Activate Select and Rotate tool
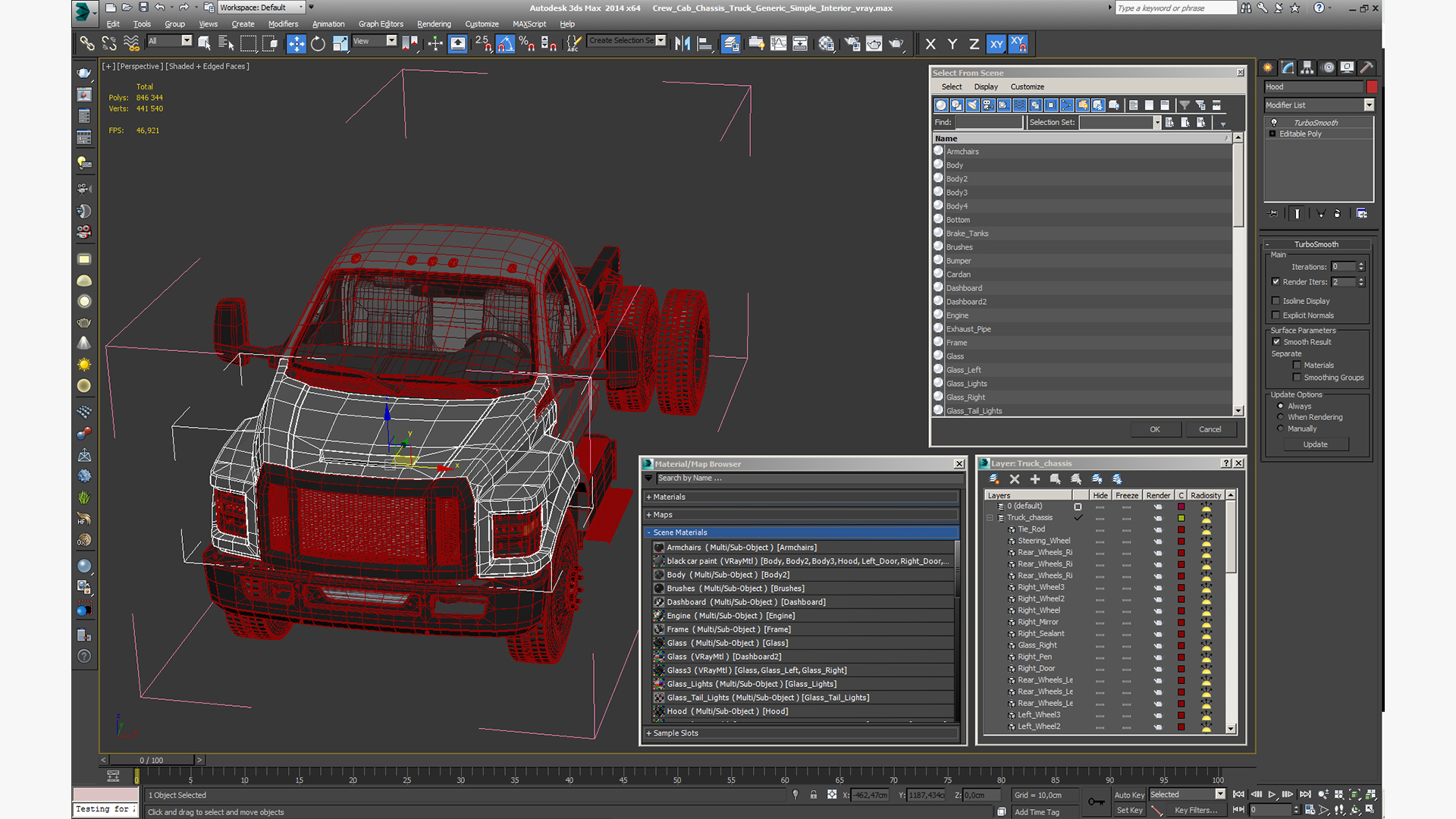 click(318, 44)
